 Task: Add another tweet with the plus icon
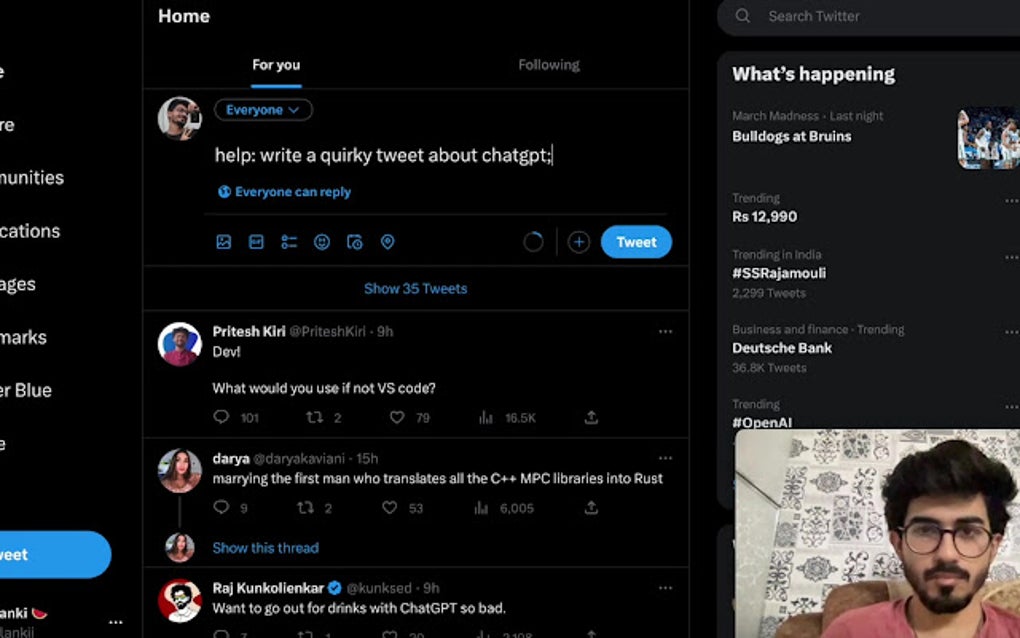click(x=579, y=242)
